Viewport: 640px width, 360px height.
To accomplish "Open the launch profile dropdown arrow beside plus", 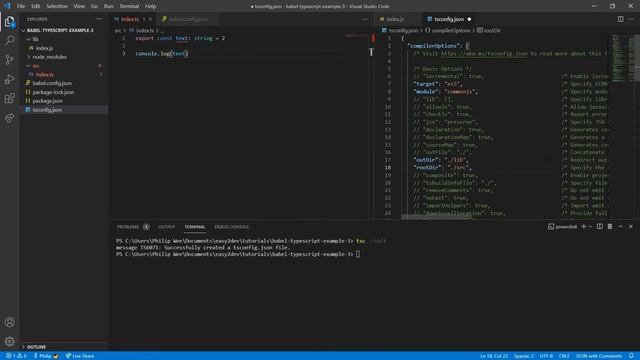I will [x=590, y=227].
